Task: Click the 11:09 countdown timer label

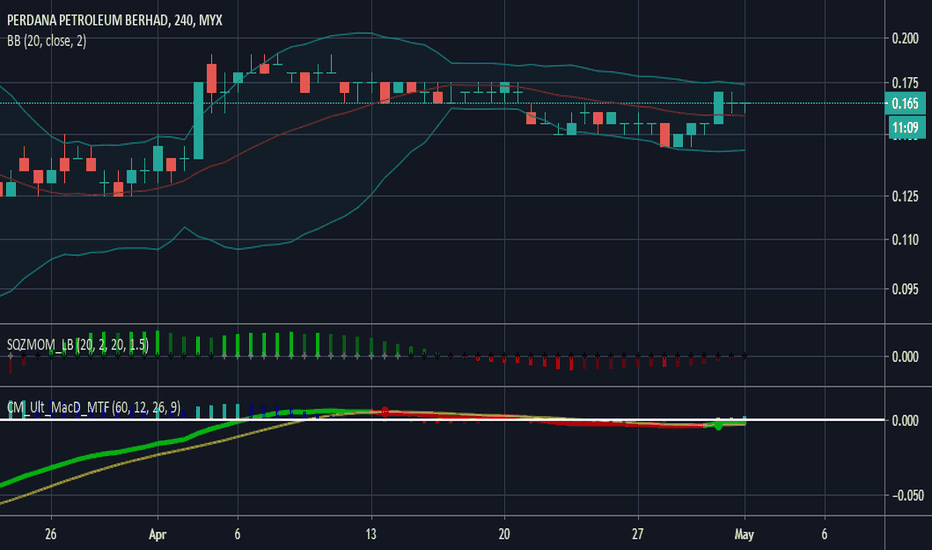Action: [905, 128]
